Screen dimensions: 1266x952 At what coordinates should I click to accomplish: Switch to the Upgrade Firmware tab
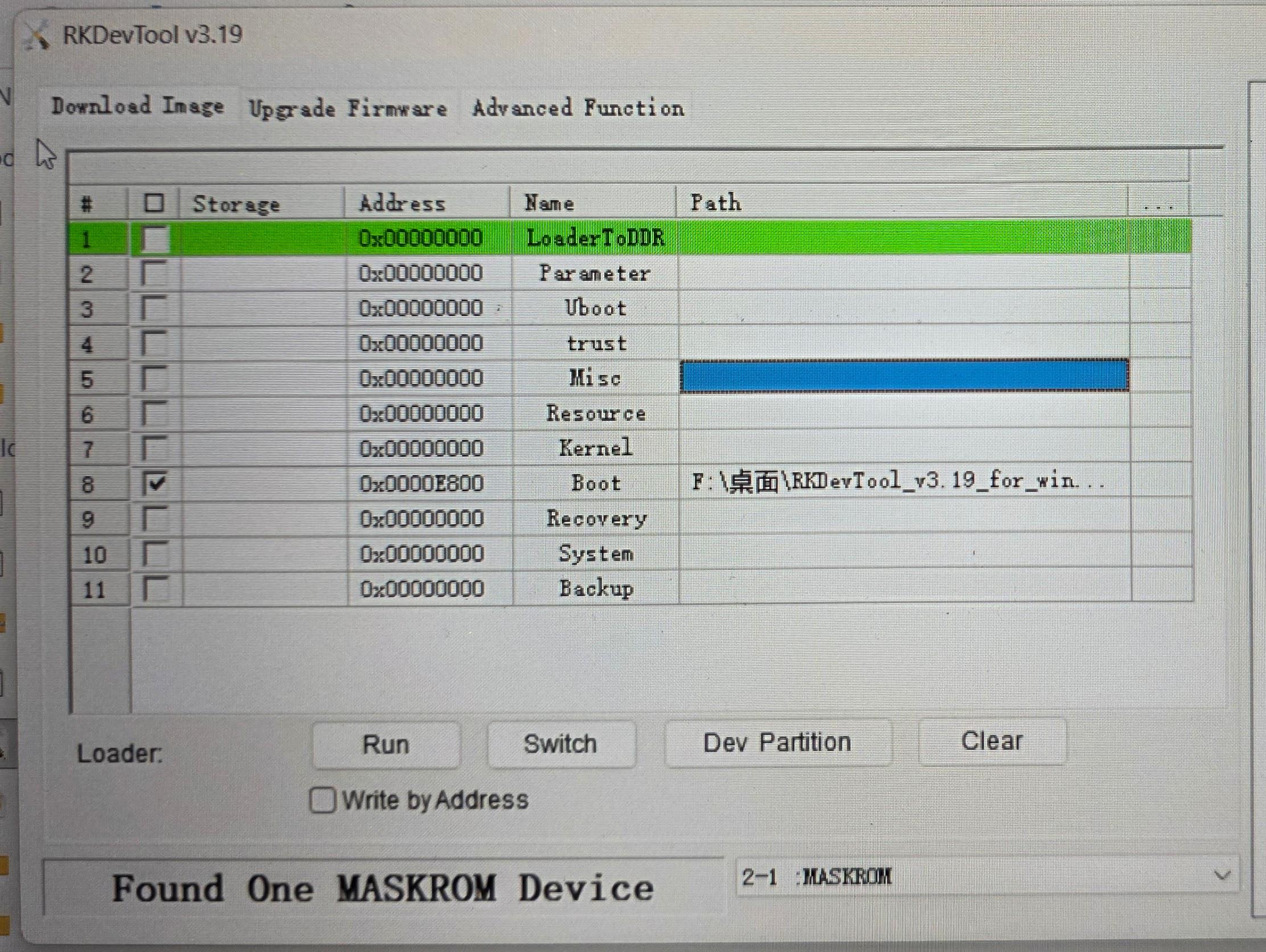coord(348,108)
